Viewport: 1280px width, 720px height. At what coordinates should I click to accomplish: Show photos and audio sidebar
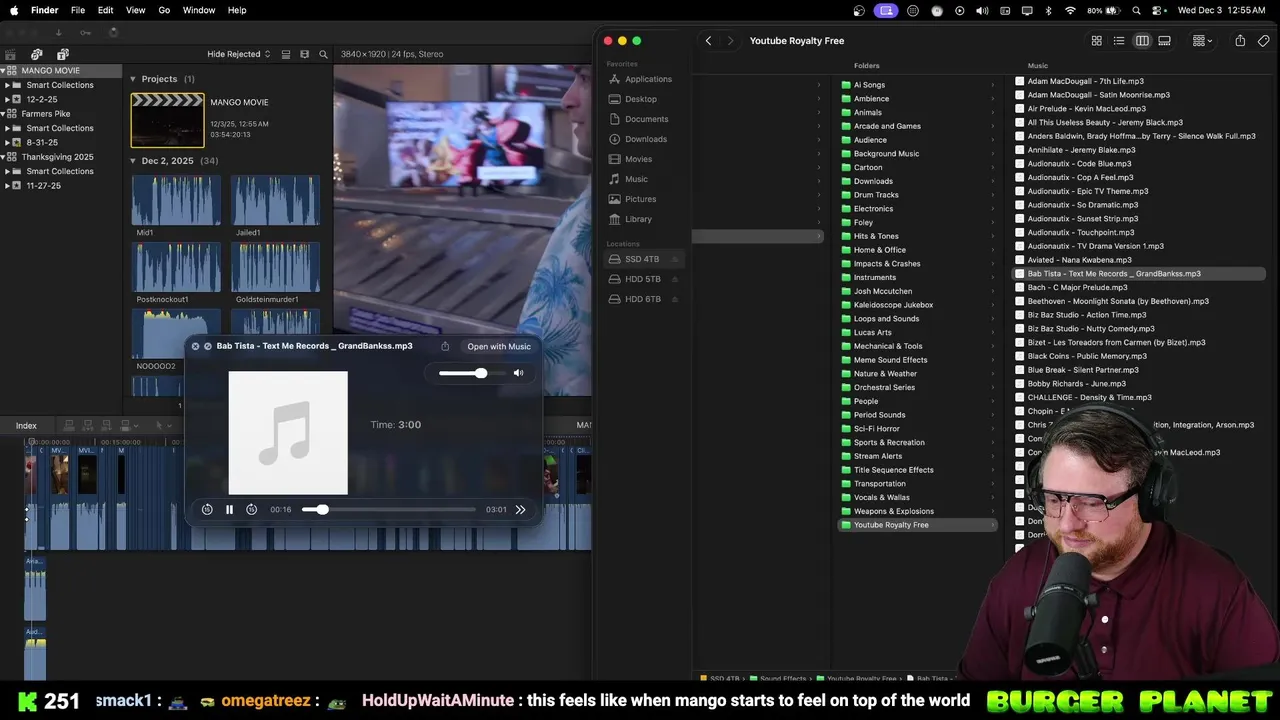click(37, 54)
